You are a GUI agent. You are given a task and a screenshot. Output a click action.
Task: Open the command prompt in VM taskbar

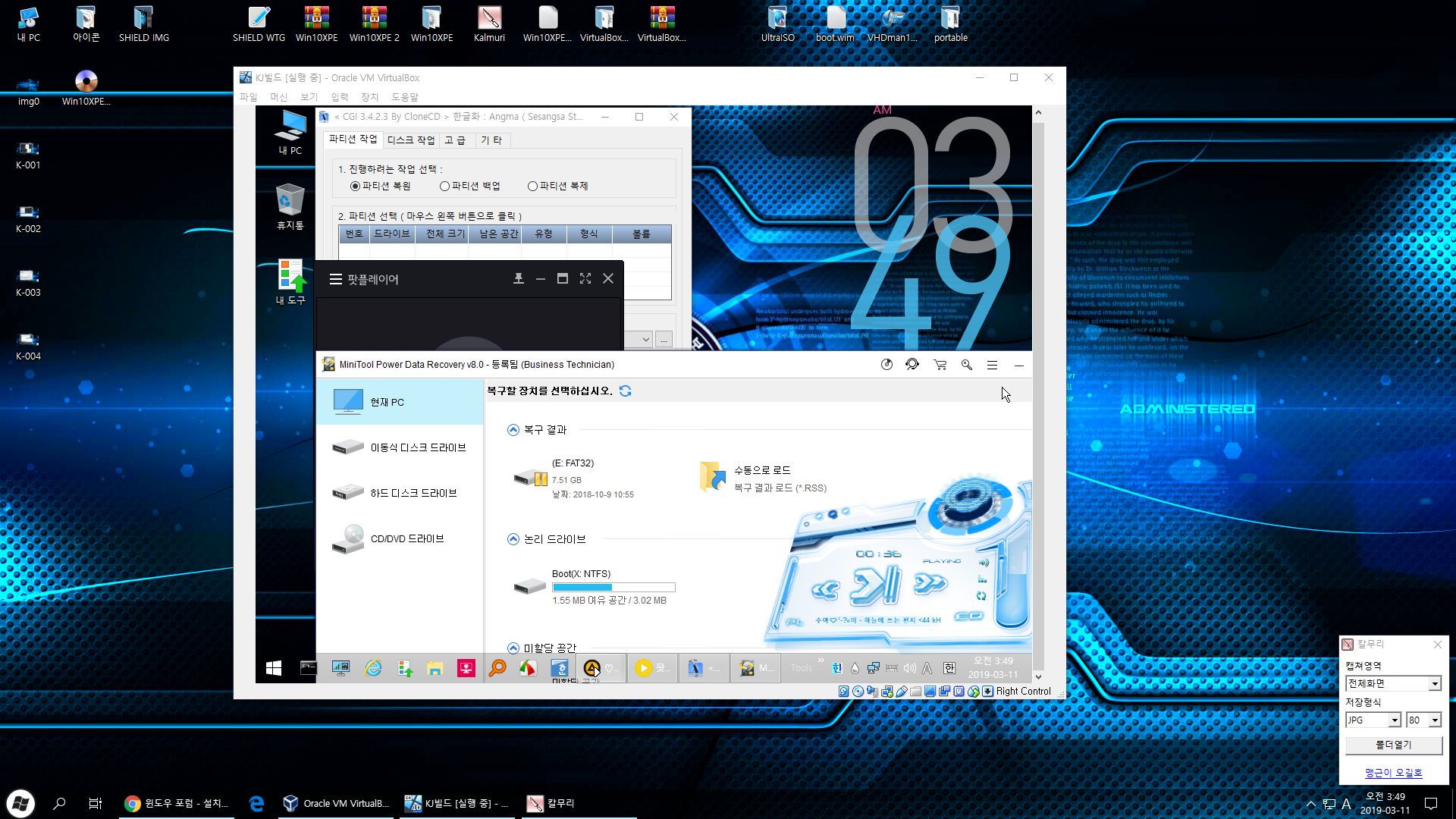pyautogui.click(x=309, y=668)
